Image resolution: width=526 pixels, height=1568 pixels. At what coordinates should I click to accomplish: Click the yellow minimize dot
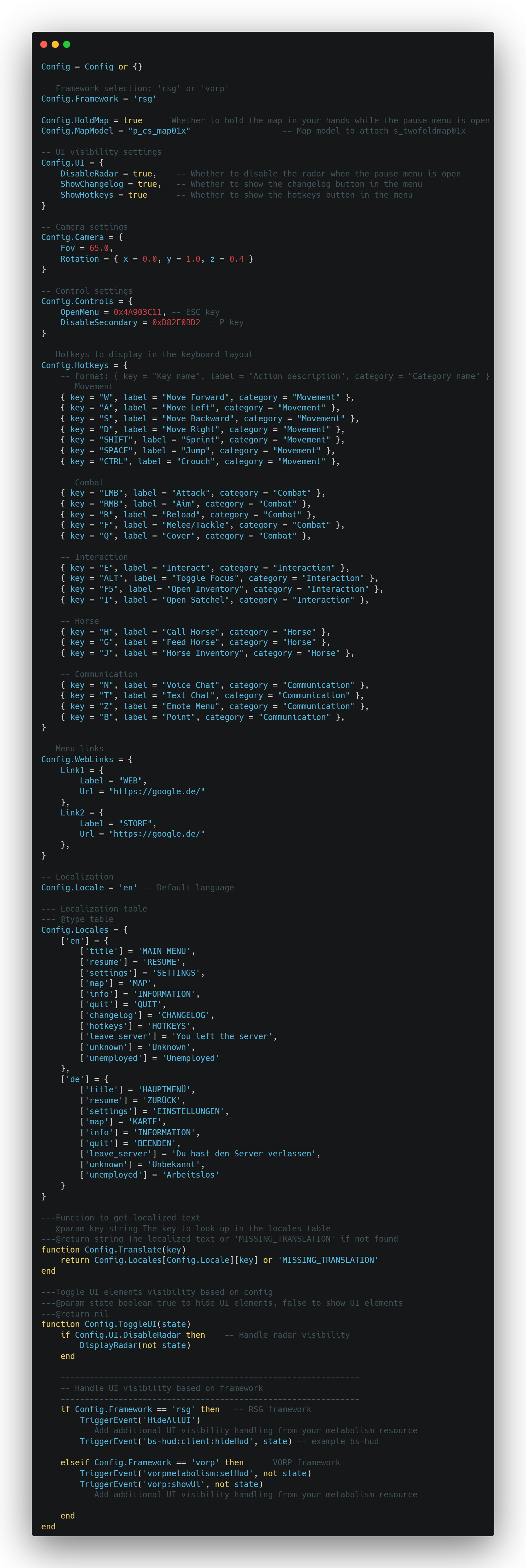(x=56, y=44)
